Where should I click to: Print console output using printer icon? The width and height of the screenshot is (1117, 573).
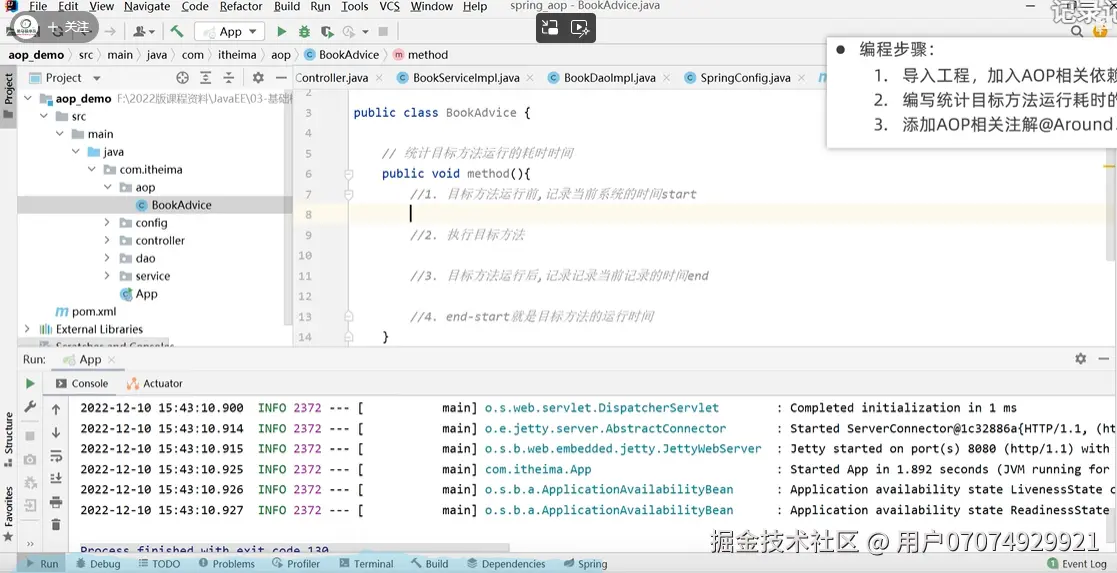point(56,502)
